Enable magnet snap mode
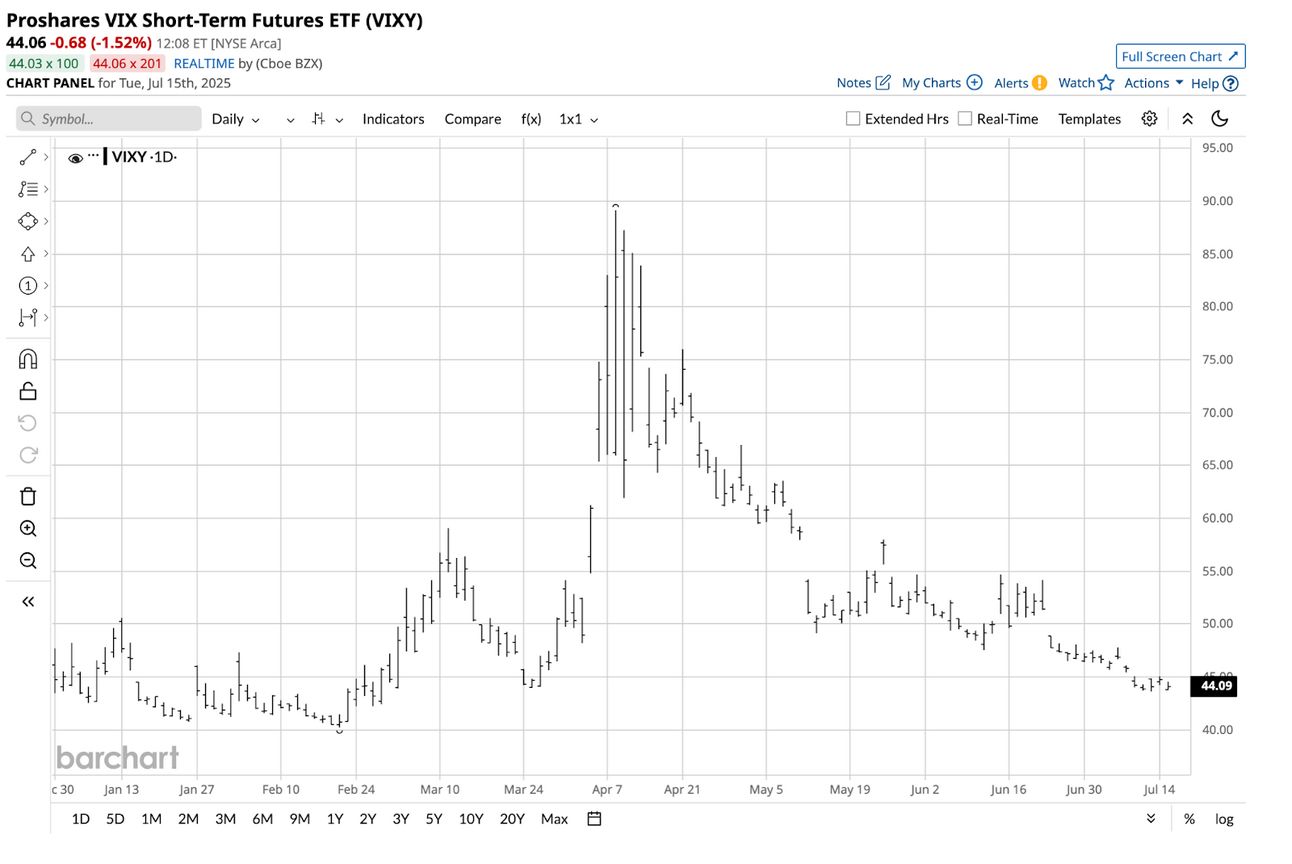 28,359
